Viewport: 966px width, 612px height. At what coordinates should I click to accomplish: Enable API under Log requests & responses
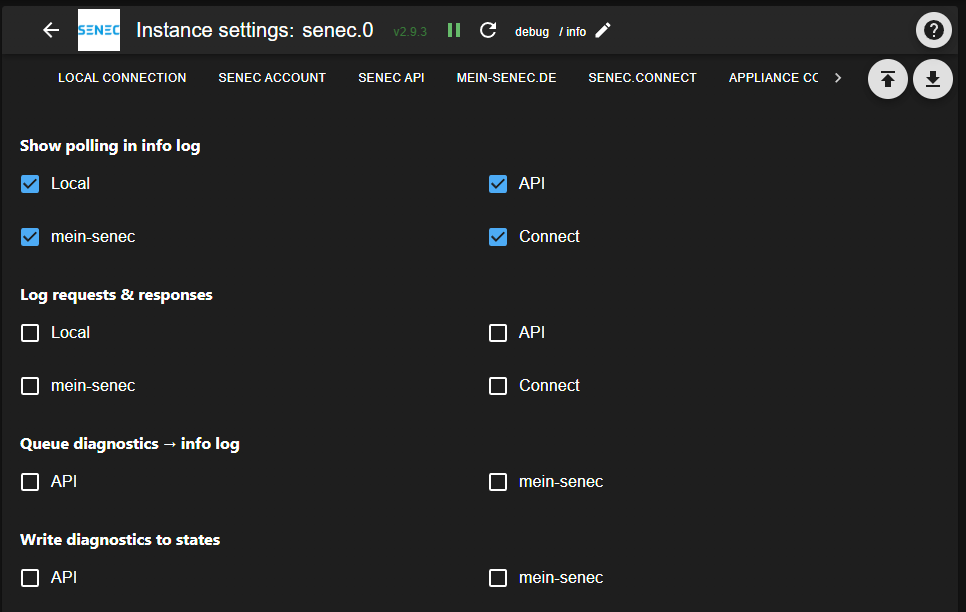pos(498,333)
